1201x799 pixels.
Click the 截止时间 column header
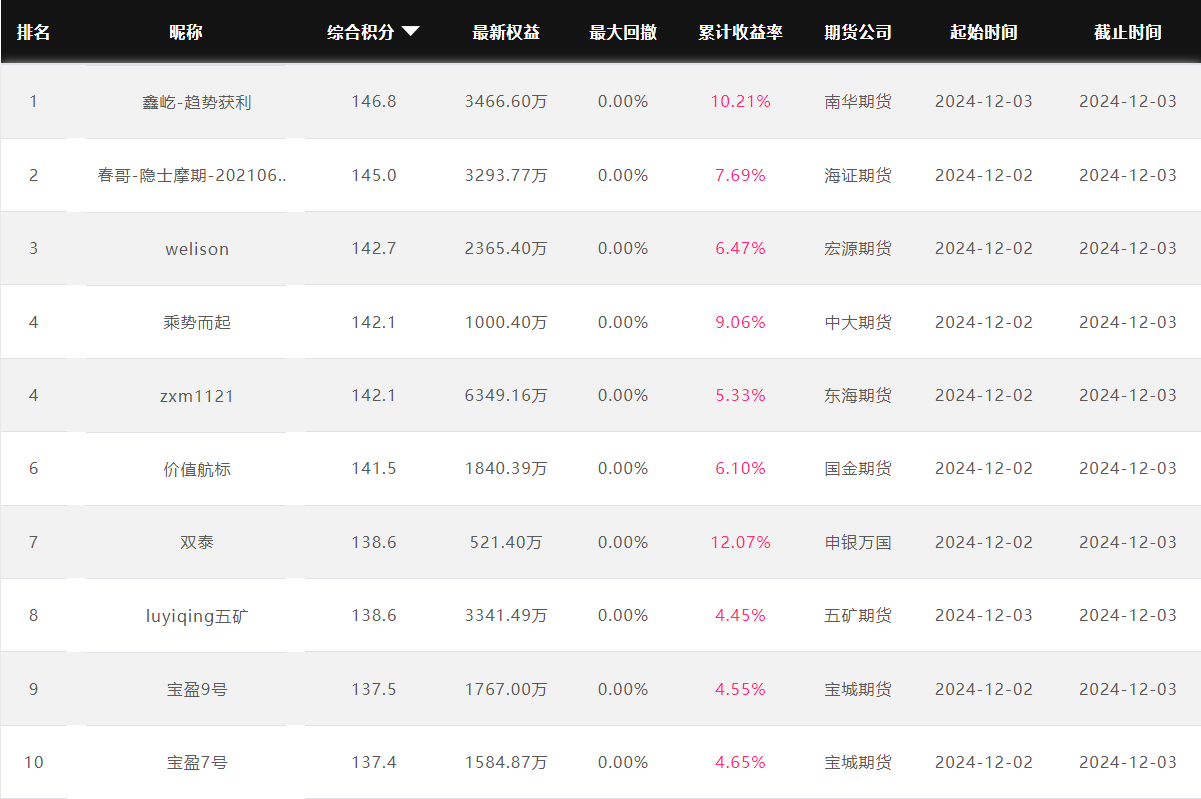click(x=1128, y=32)
